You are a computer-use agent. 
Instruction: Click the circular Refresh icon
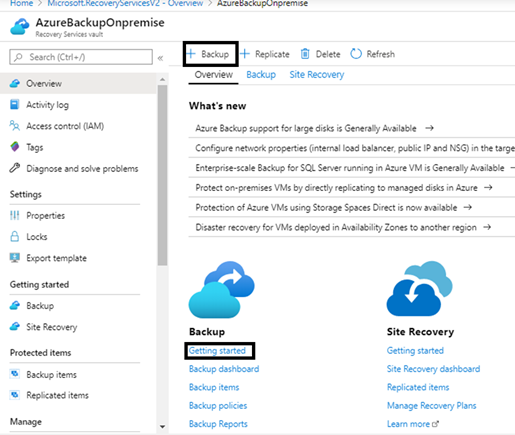[356, 54]
